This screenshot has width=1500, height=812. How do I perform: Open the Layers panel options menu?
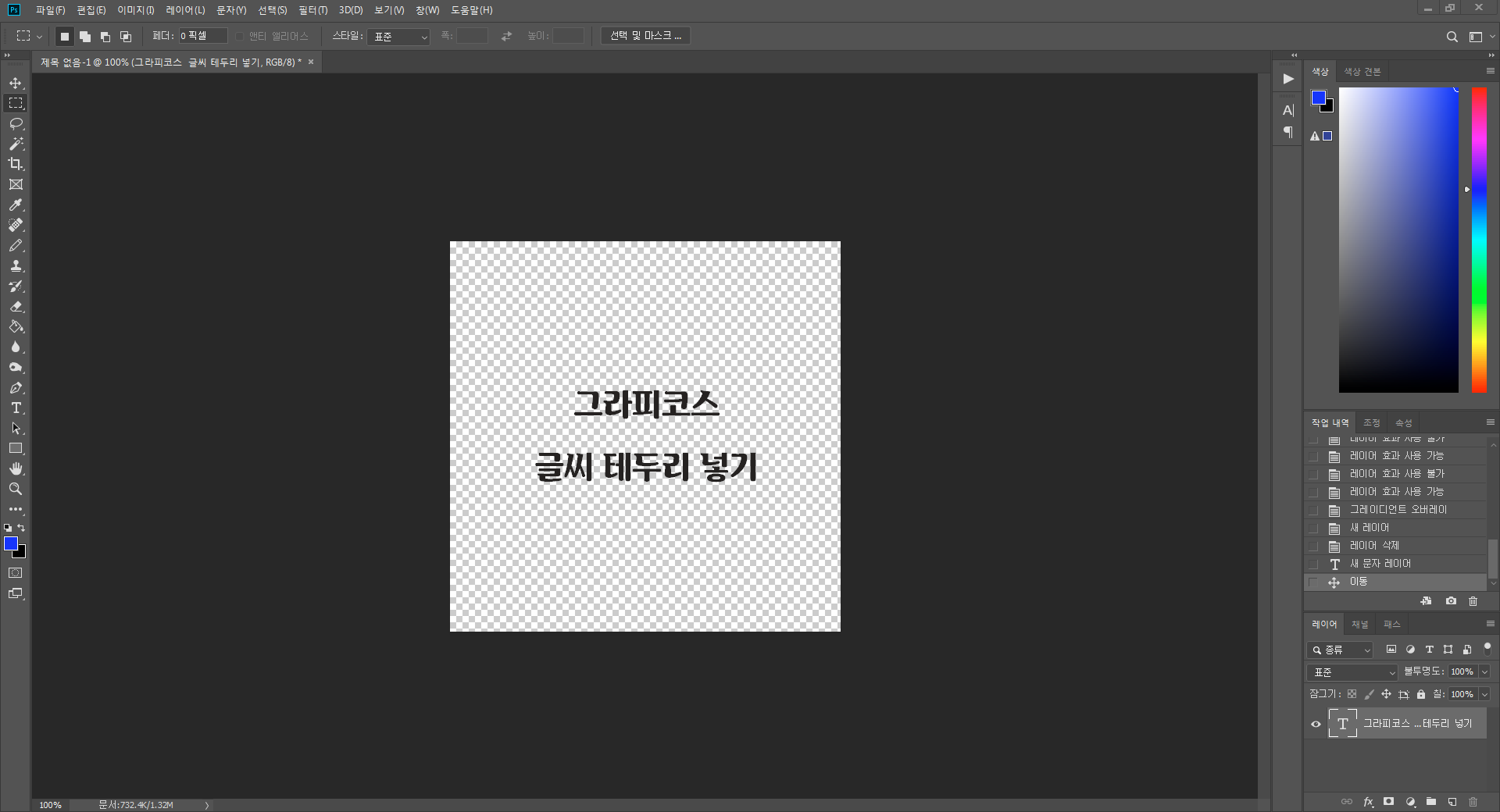(x=1490, y=624)
